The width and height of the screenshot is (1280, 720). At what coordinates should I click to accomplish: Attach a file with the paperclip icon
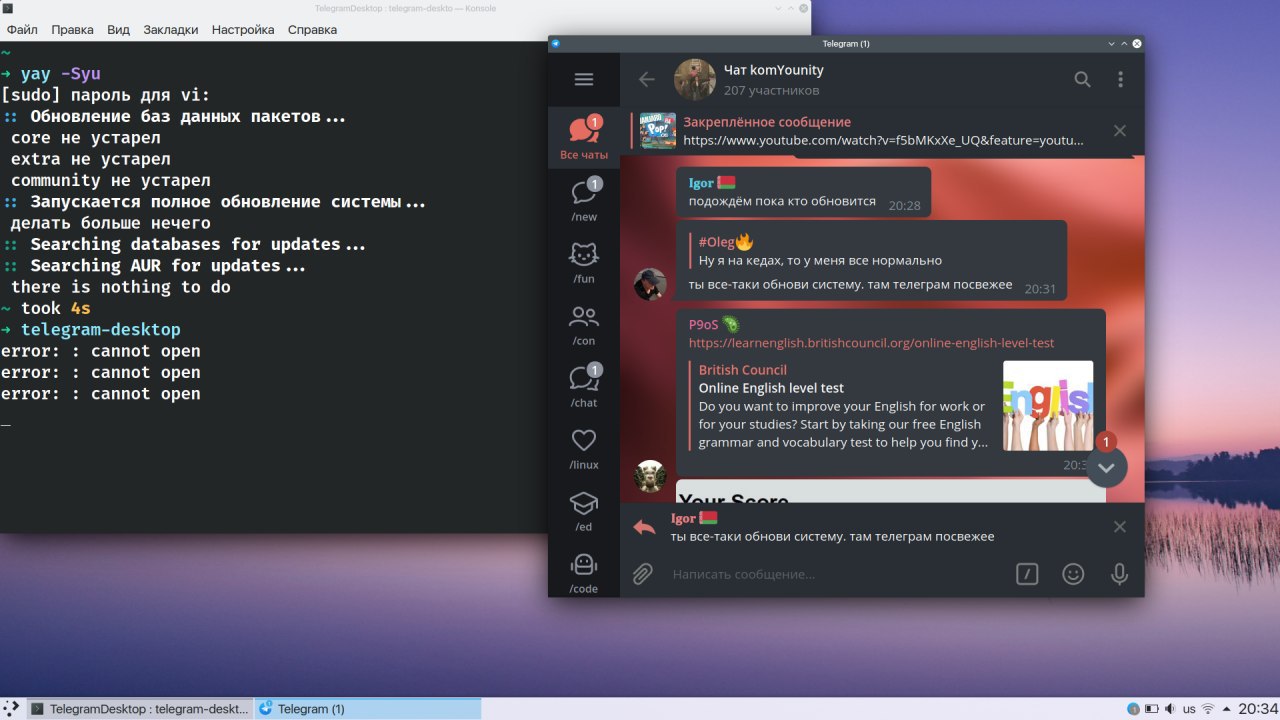point(643,574)
